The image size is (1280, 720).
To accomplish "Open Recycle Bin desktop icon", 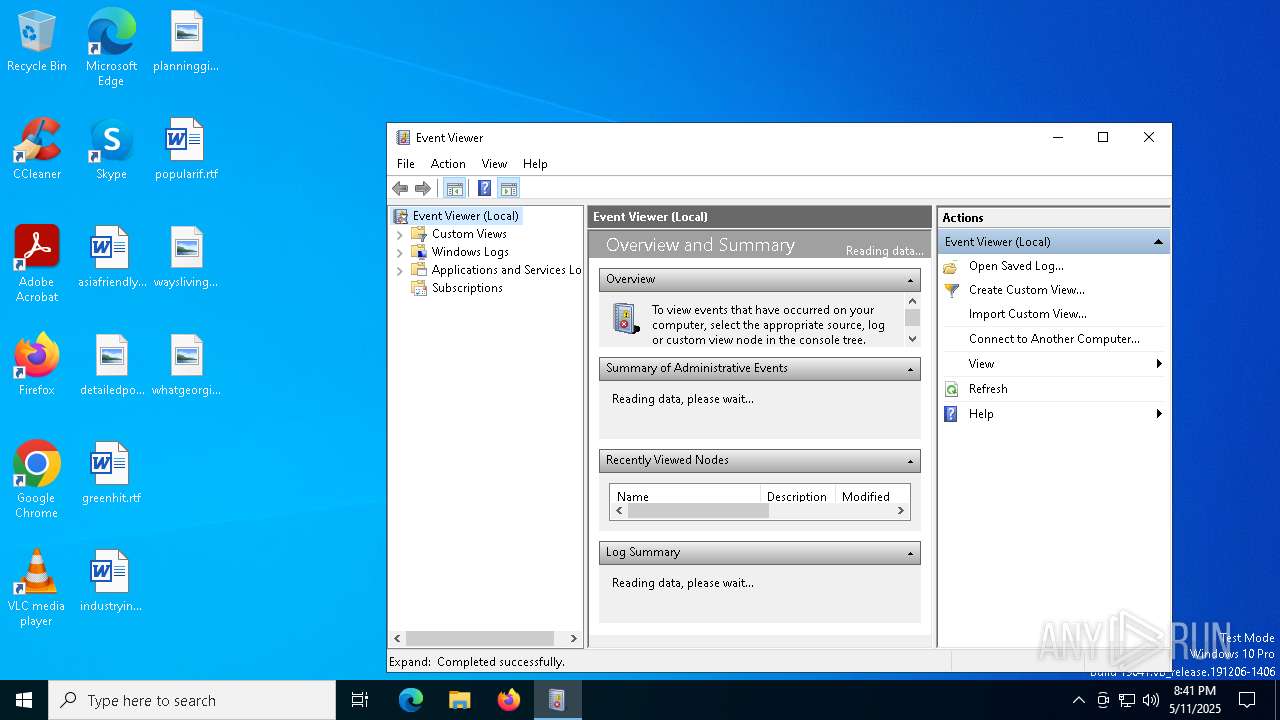I will [37, 42].
